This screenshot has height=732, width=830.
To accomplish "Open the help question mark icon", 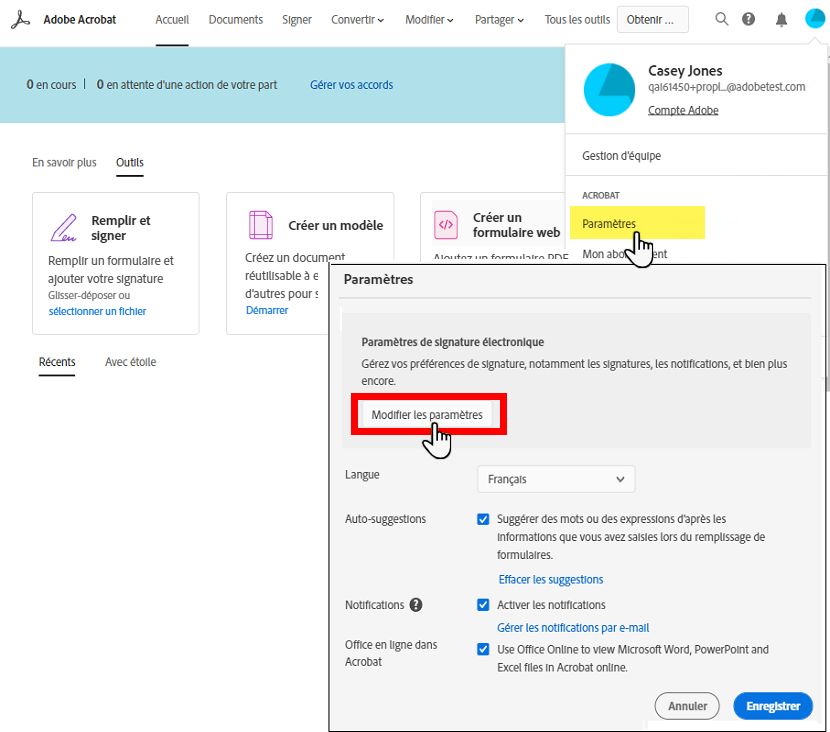I will pos(748,19).
